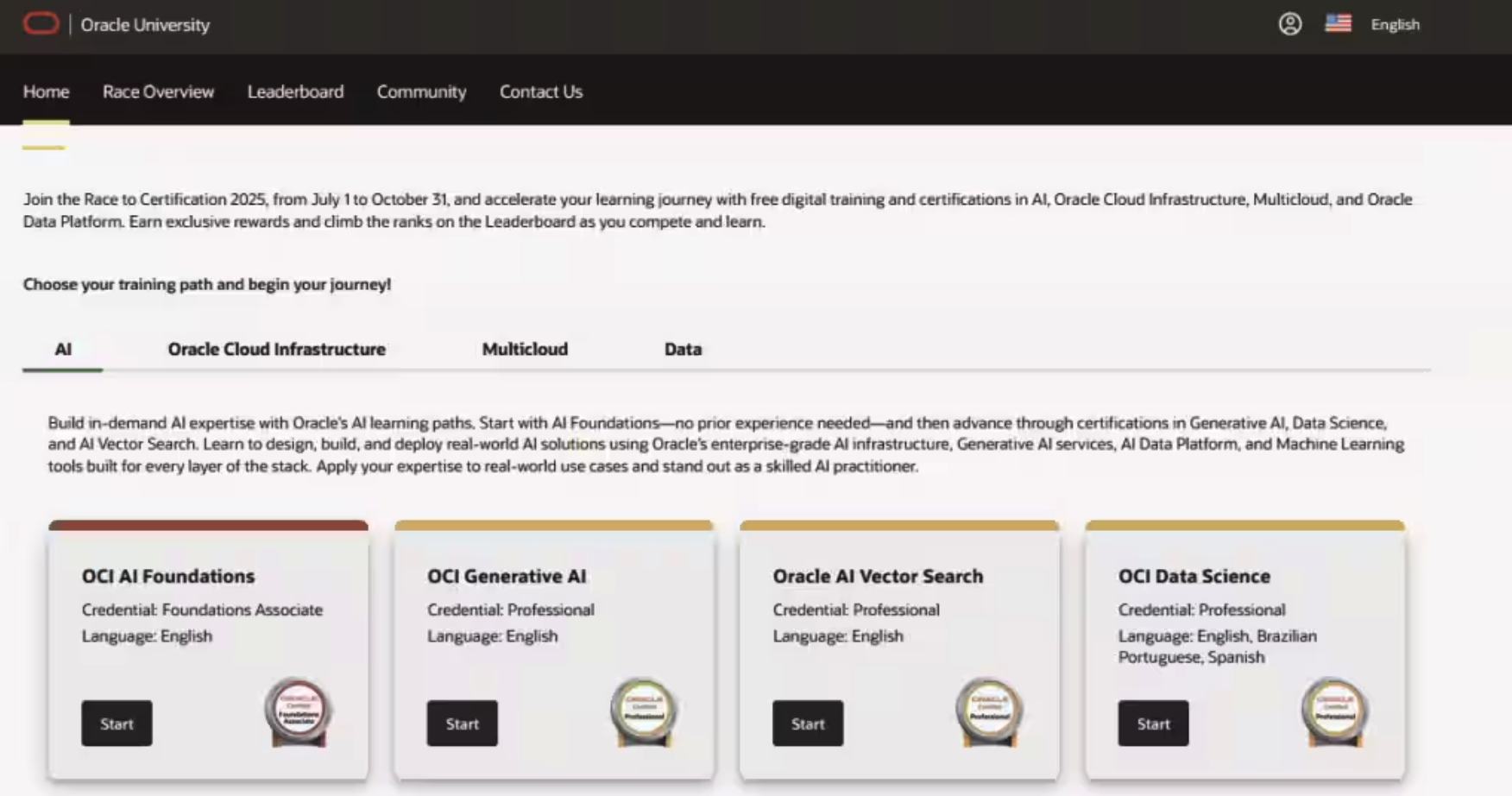Open the Contact Us page

(541, 92)
